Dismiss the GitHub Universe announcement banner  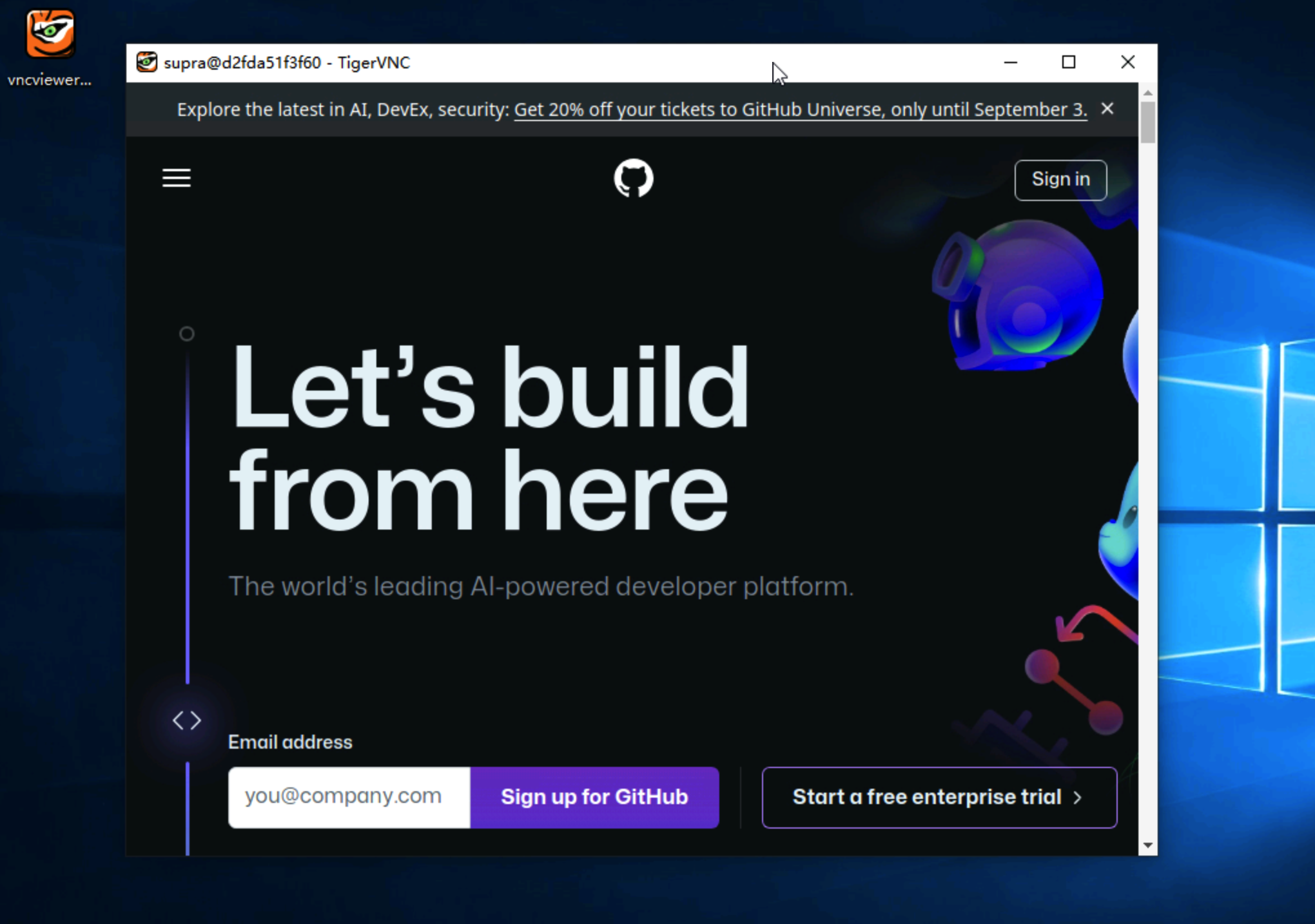[1107, 109]
